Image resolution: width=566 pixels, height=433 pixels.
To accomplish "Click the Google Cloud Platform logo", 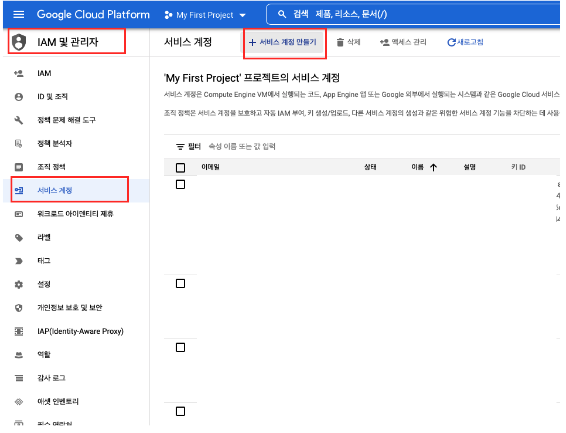I will click(93, 14).
